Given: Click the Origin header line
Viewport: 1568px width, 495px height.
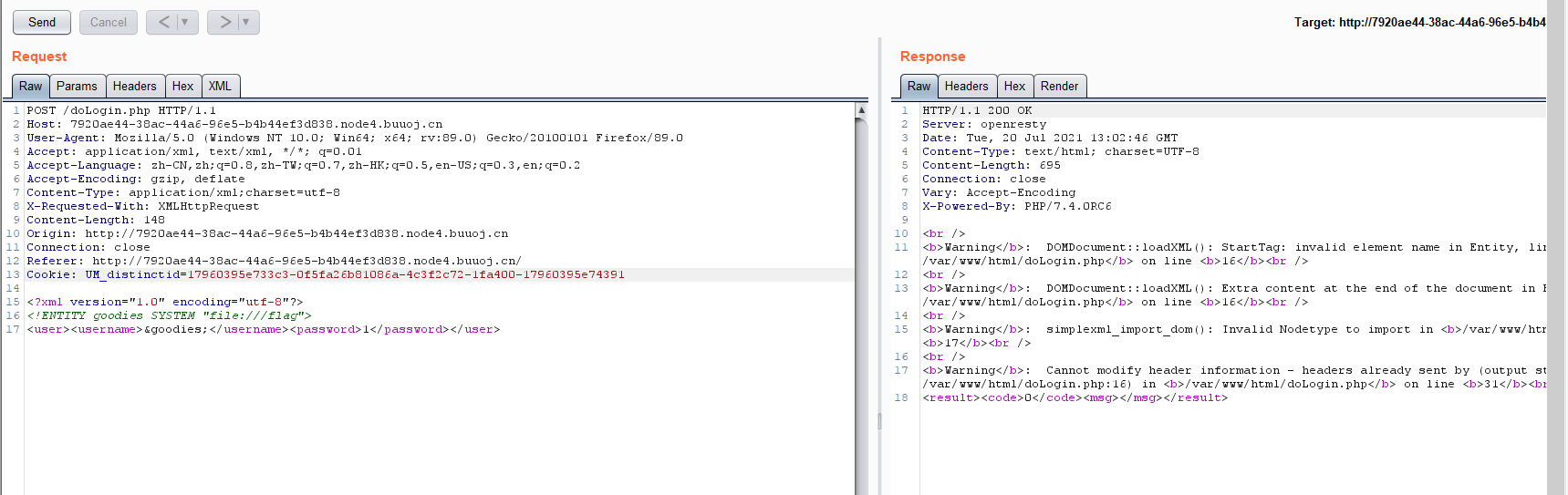Looking at the screenshot, I should tap(267, 233).
